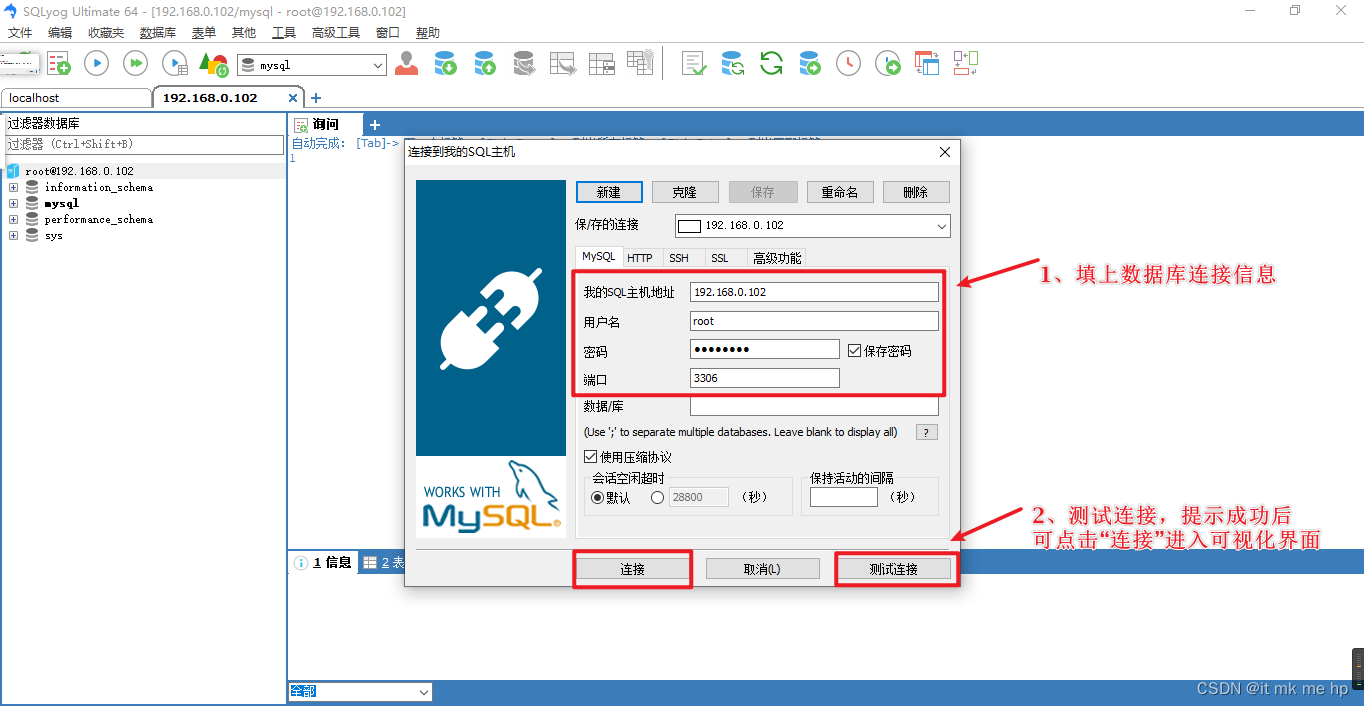Switch to the localhost connection tab
The width and height of the screenshot is (1364, 707).
[76, 98]
